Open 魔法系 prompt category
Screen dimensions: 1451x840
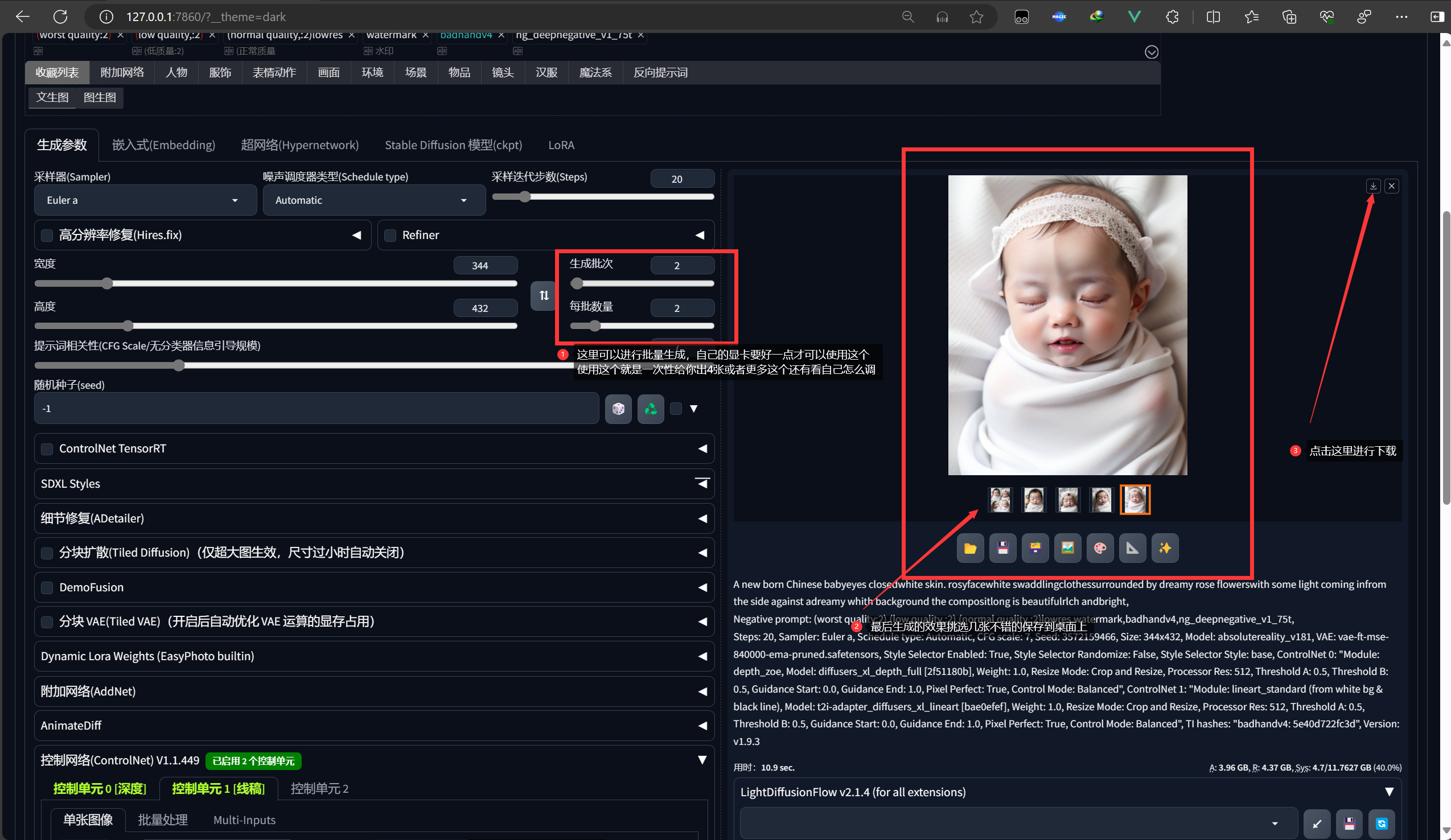595,72
